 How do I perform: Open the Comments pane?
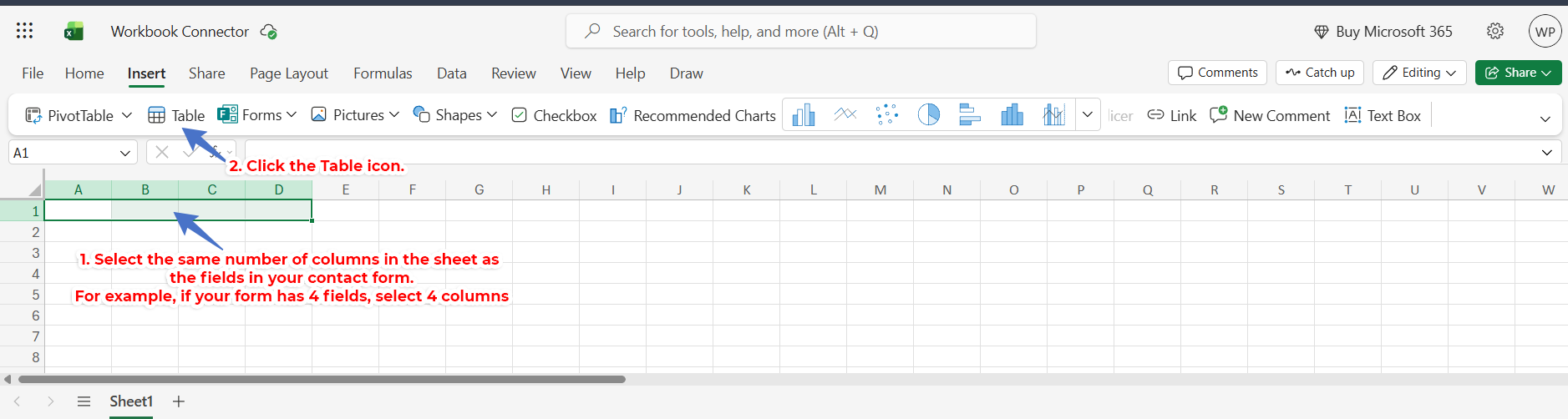[1217, 73]
